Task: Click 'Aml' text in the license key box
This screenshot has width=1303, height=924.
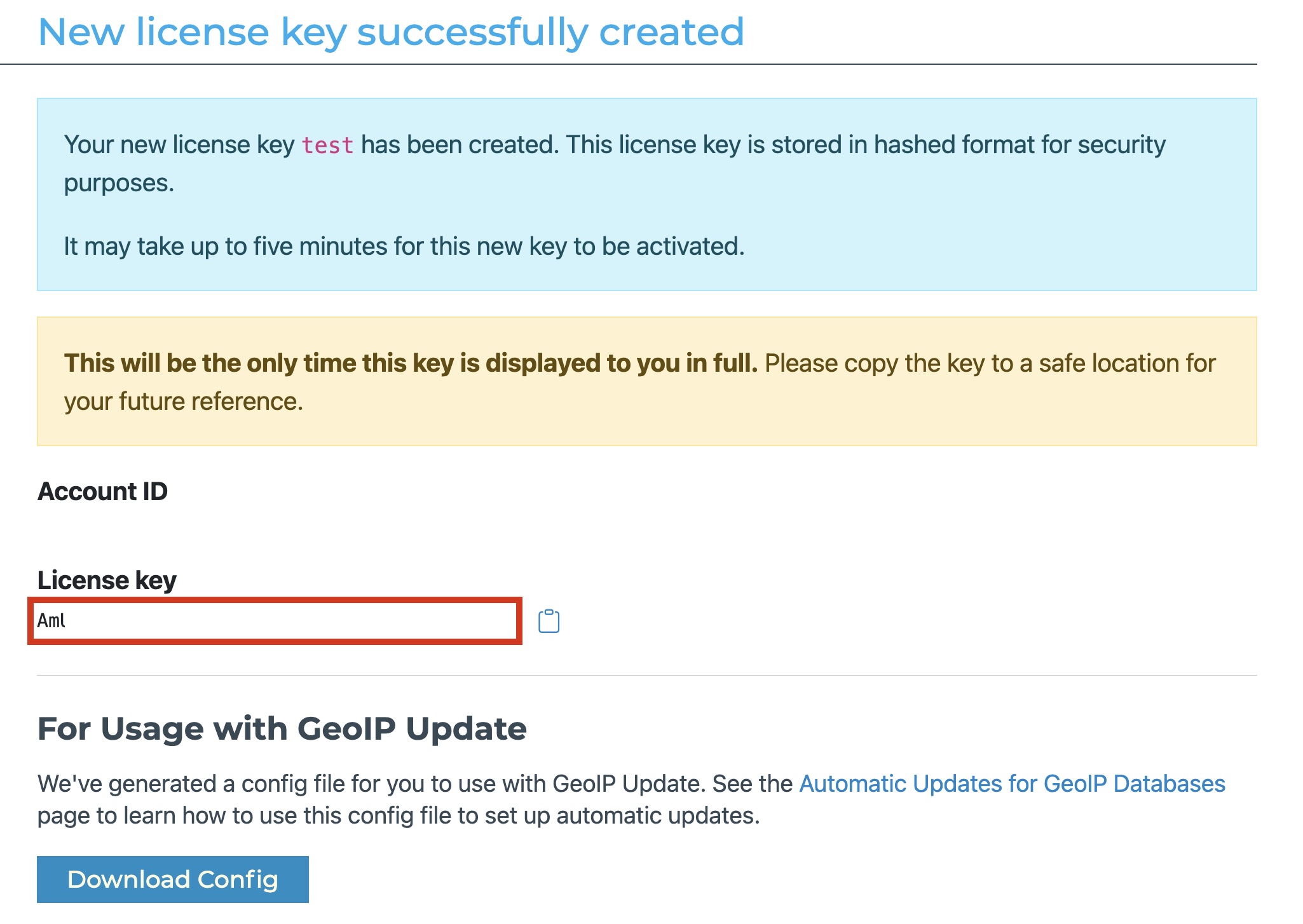Action: (51, 621)
